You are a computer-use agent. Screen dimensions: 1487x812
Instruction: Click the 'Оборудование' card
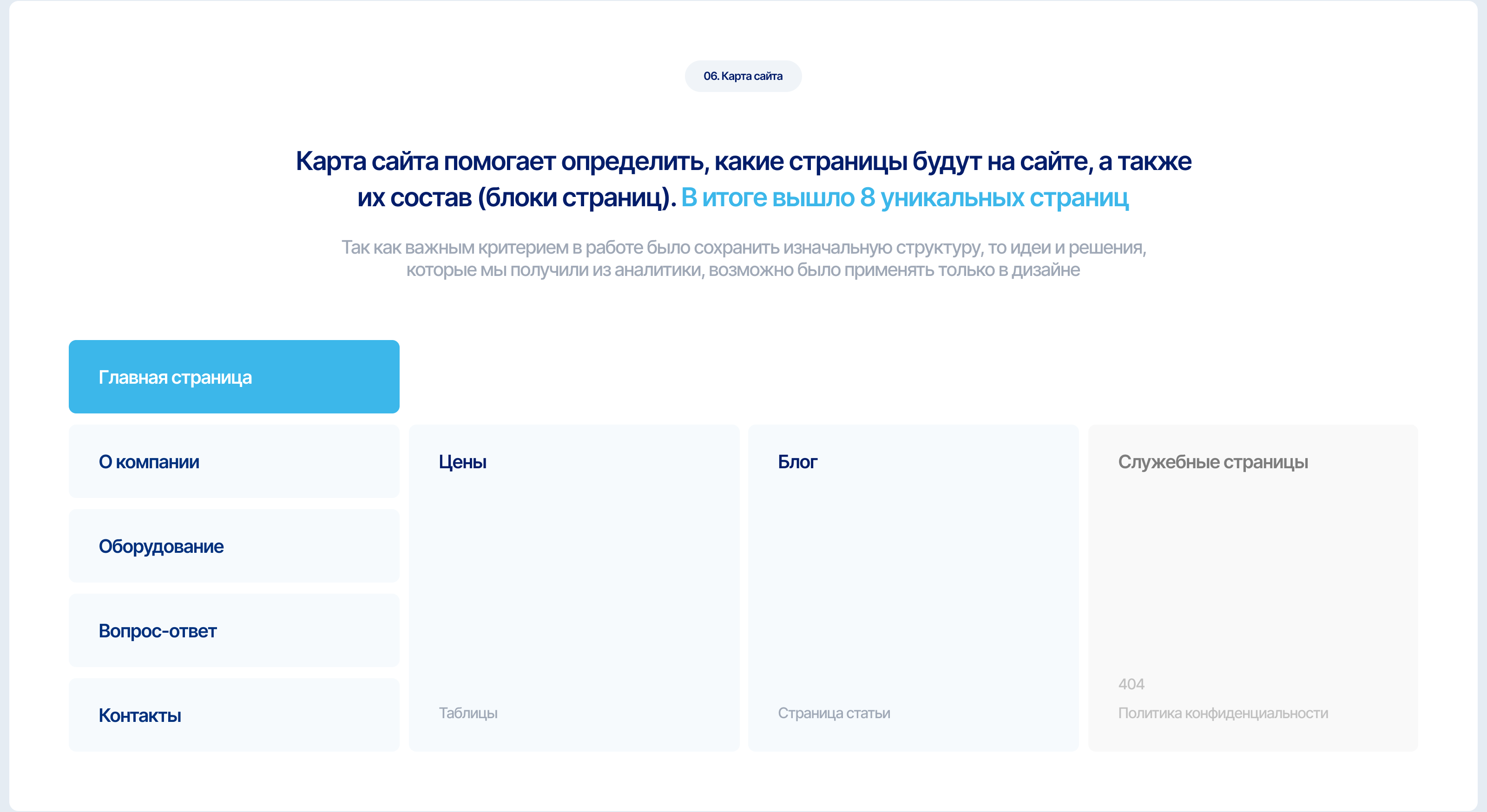point(234,546)
